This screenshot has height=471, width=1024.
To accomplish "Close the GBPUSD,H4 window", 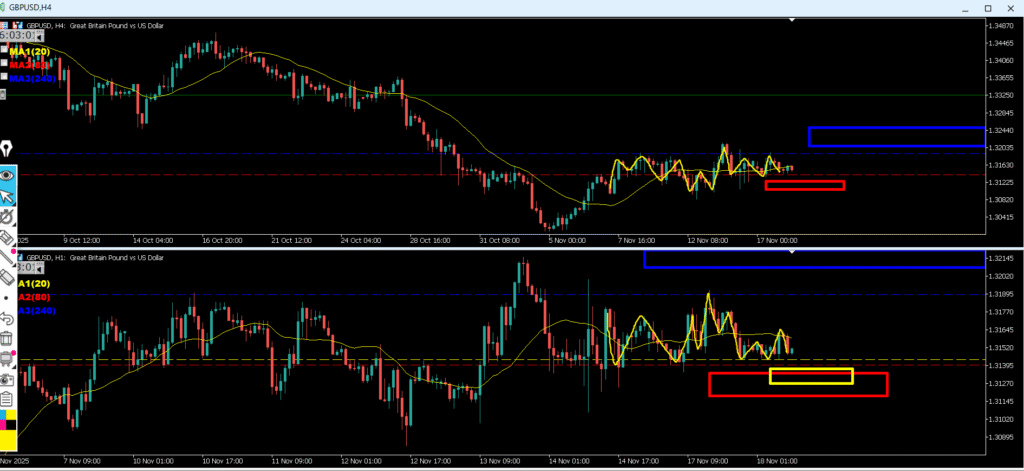I will point(1009,8).
